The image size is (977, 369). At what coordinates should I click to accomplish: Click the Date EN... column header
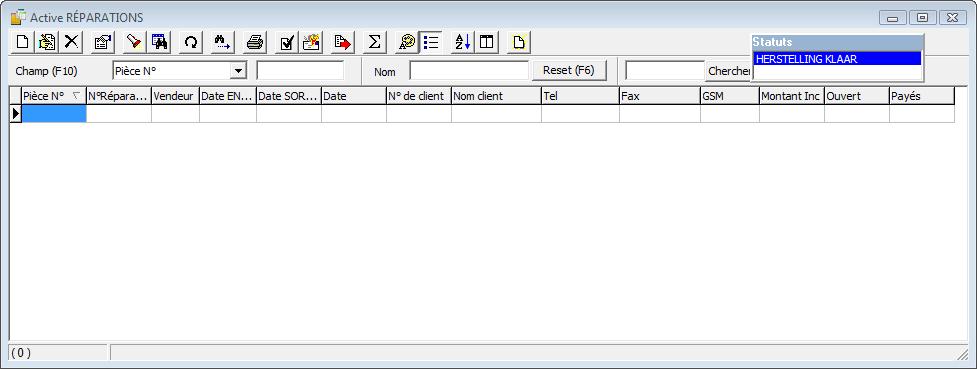pyautogui.click(x=227, y=96)
